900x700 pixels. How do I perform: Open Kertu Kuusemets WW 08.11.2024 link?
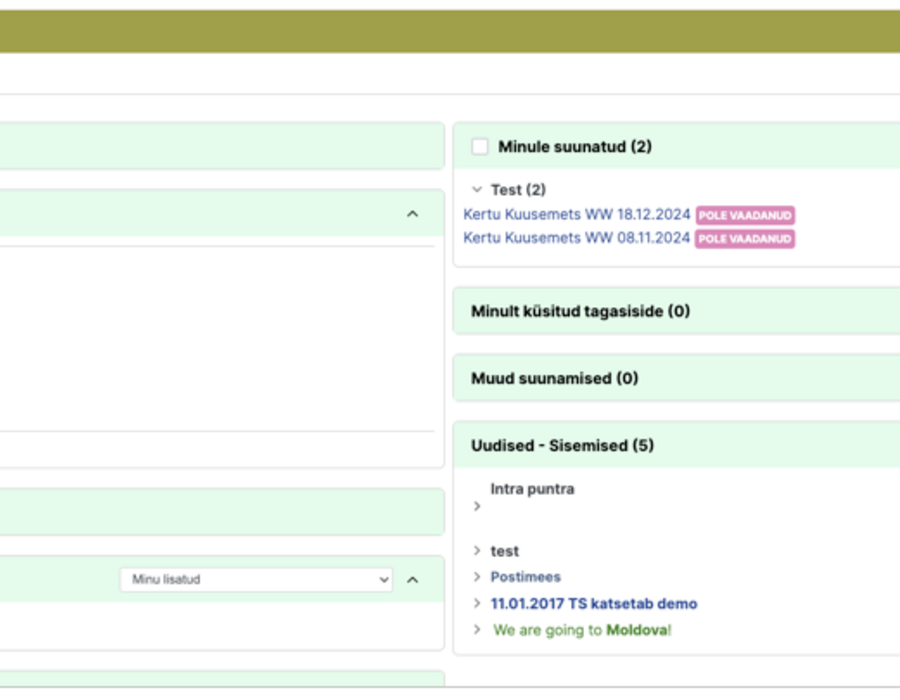coord(576,238)
